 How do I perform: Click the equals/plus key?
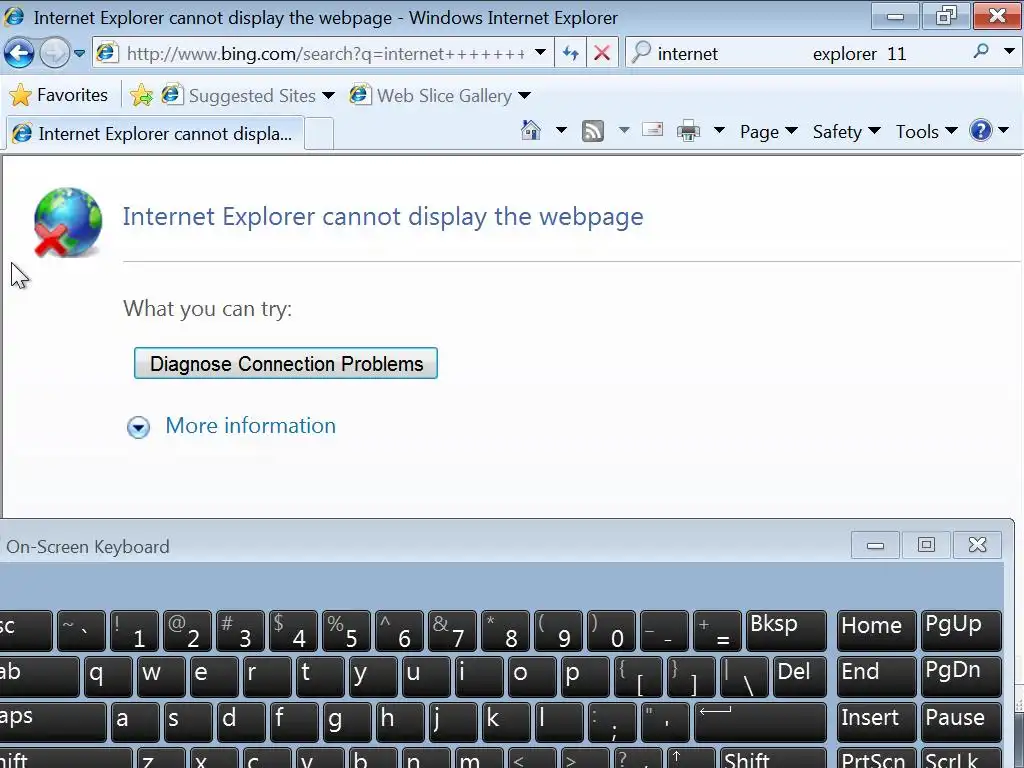pyautogui.click(x=717, y=630)
